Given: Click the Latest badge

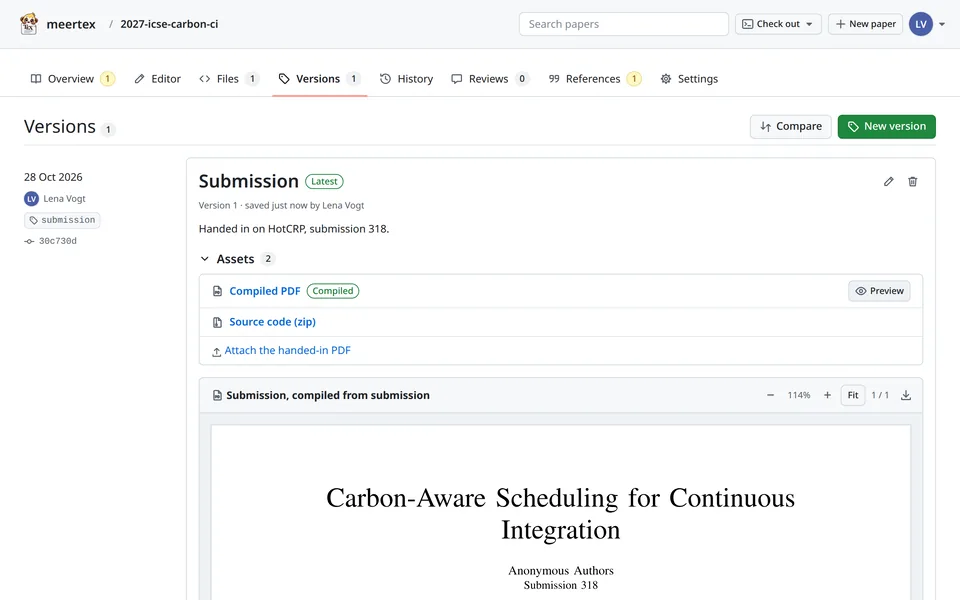Looking at the screenshot, I should (324, 181).
